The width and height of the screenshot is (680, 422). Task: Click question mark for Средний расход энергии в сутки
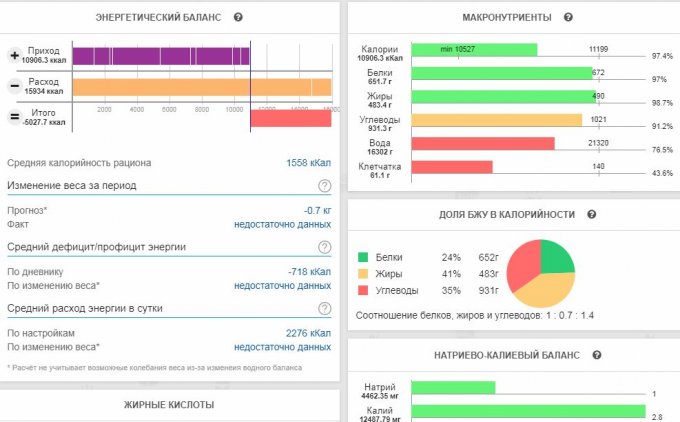point(324,308)
